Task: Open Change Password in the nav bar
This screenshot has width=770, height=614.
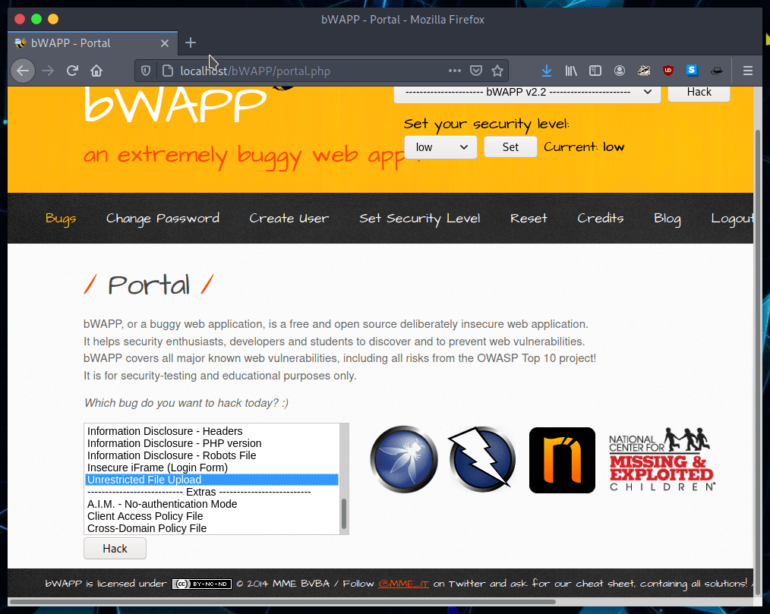Action: pos(163,218)
